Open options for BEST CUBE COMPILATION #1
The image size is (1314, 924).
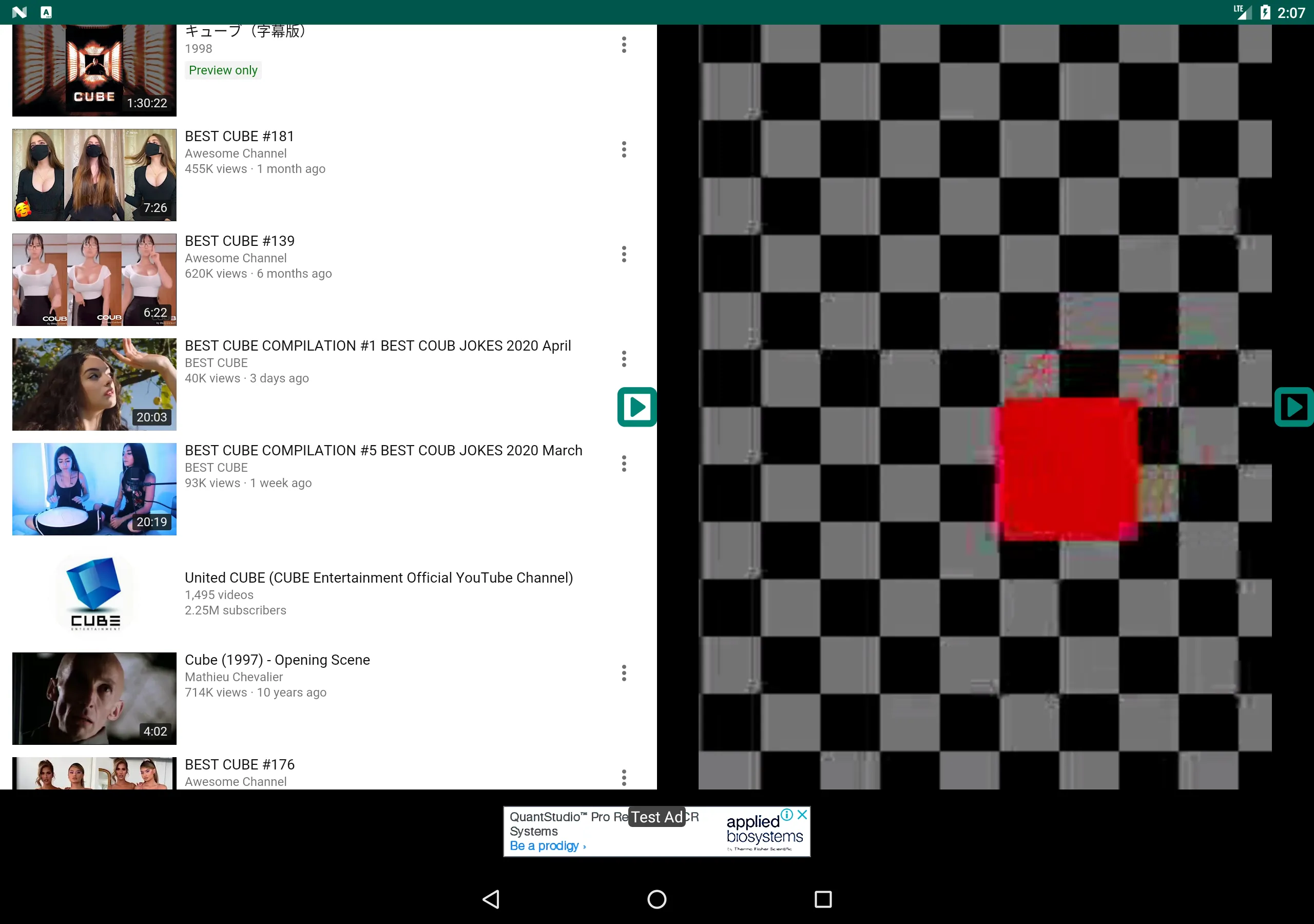click(624, 359)
